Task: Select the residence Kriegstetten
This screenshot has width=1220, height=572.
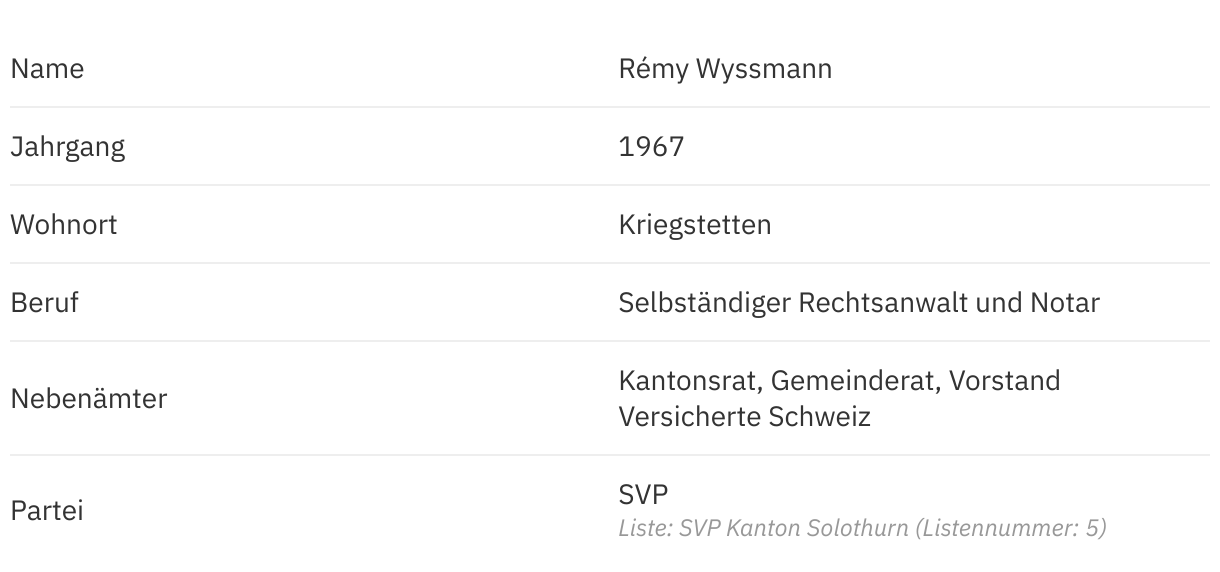Action: (695, 225)
